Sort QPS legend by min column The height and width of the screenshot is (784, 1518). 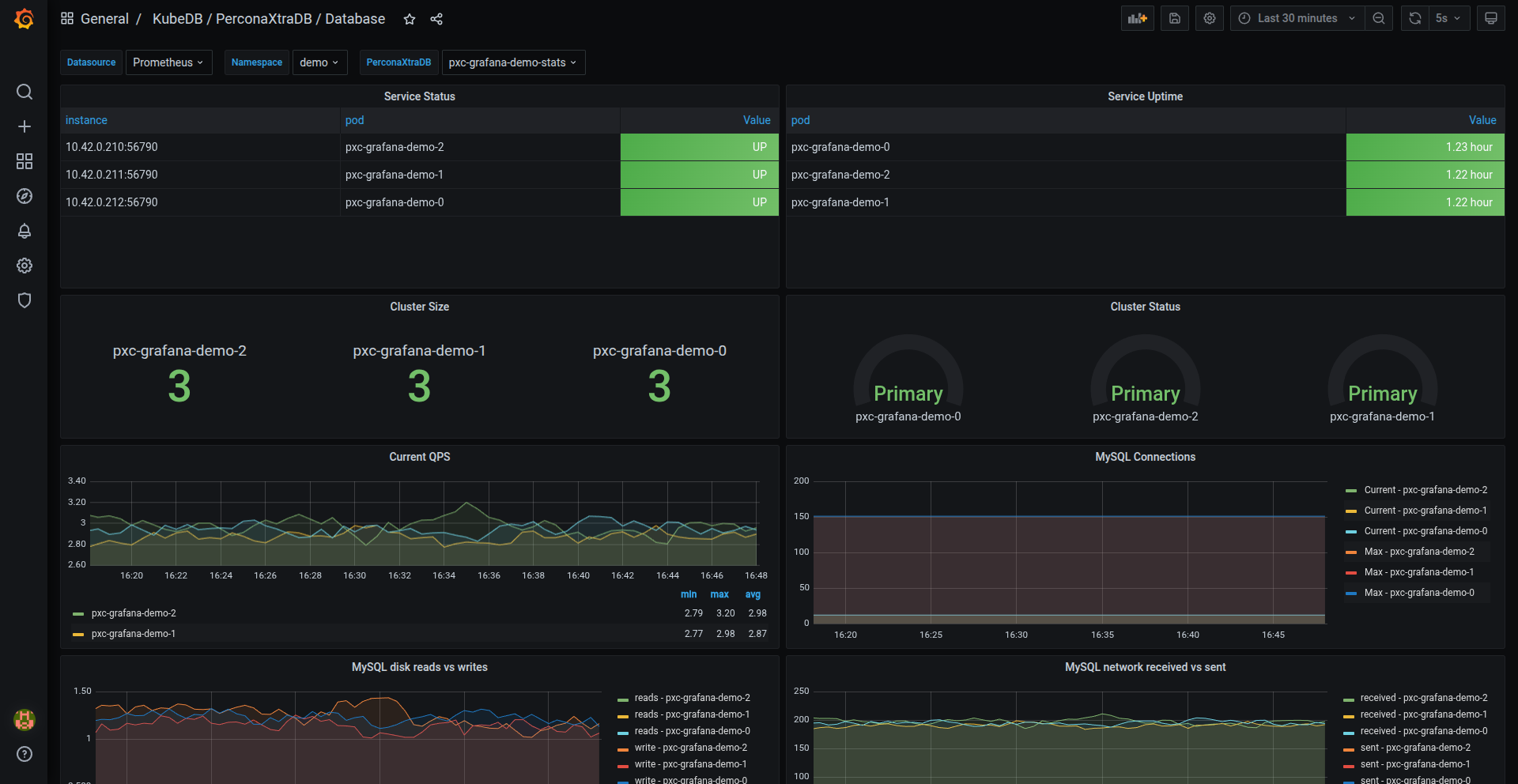689,594
